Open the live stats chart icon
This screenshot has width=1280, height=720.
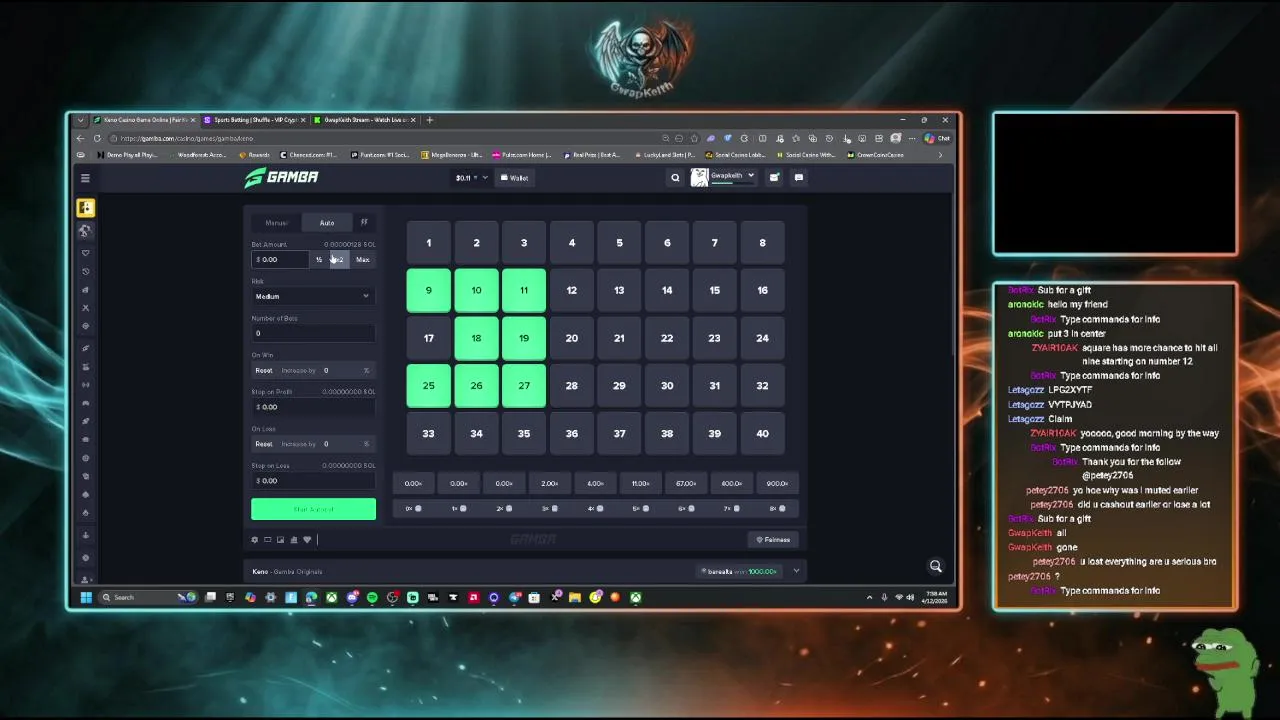click(293, 540)
